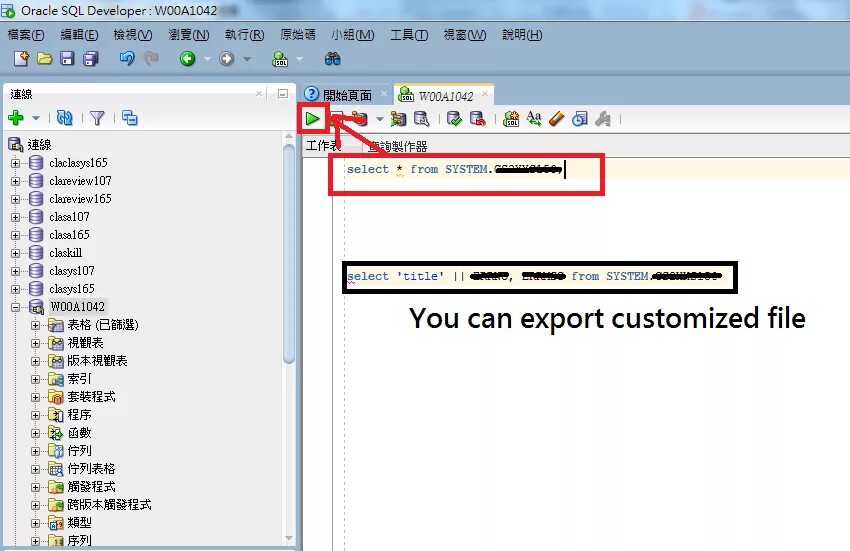Open an Unshared SQL Worksheet

point(511,118)
